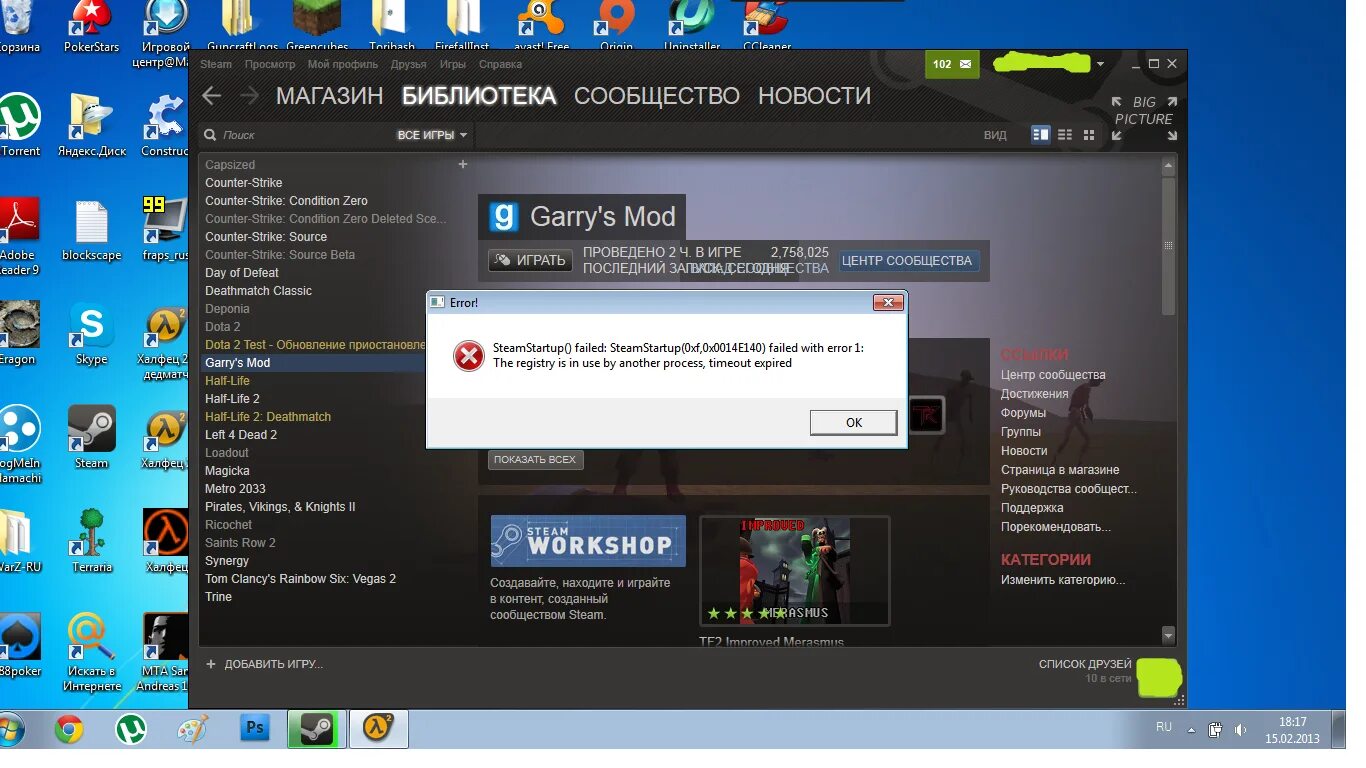Open the account name dropdown arrow
Viewport: 1366px width, 768px height.
(x=1101, y=64)
